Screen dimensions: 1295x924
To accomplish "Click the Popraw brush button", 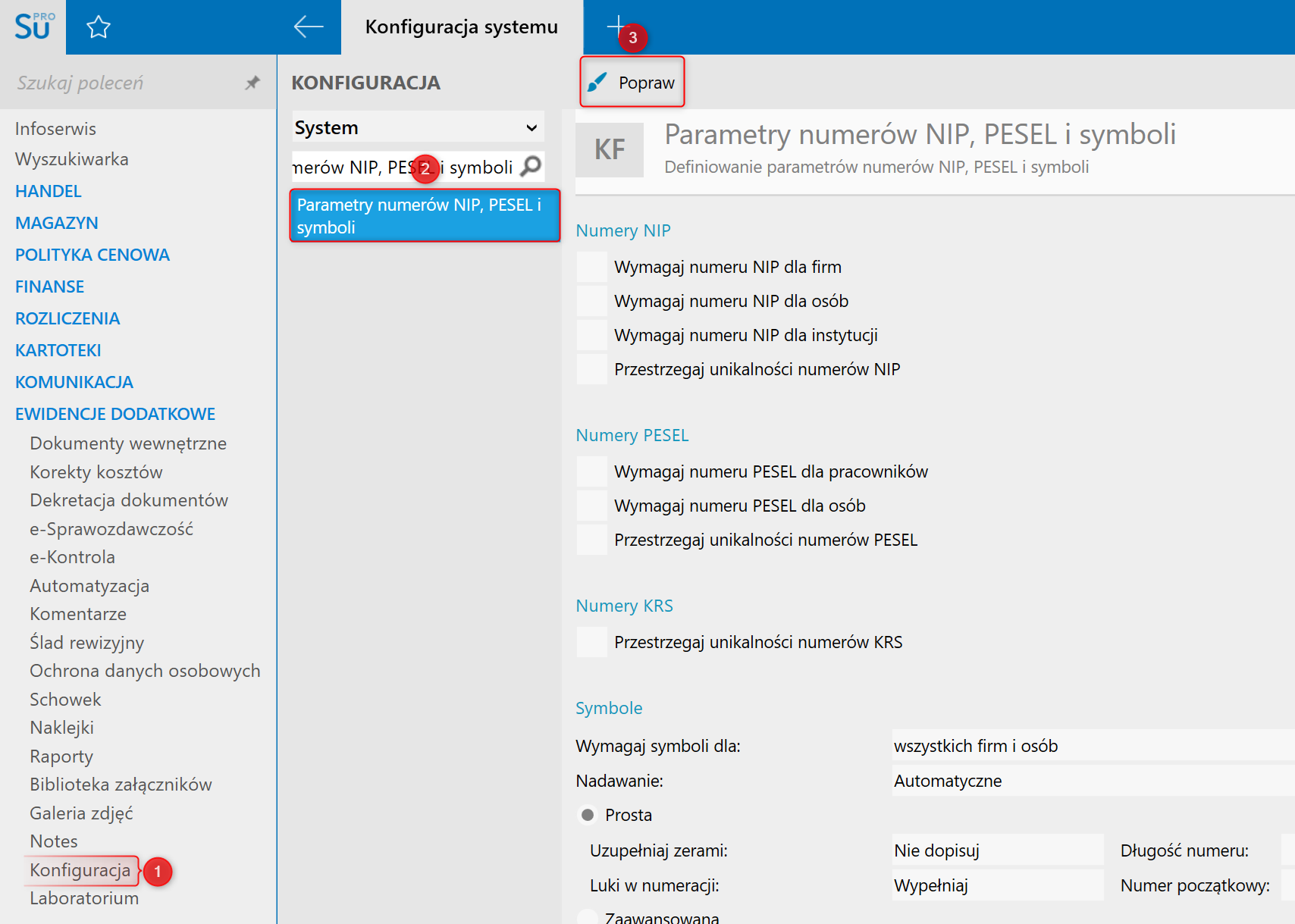I will 632,82.
